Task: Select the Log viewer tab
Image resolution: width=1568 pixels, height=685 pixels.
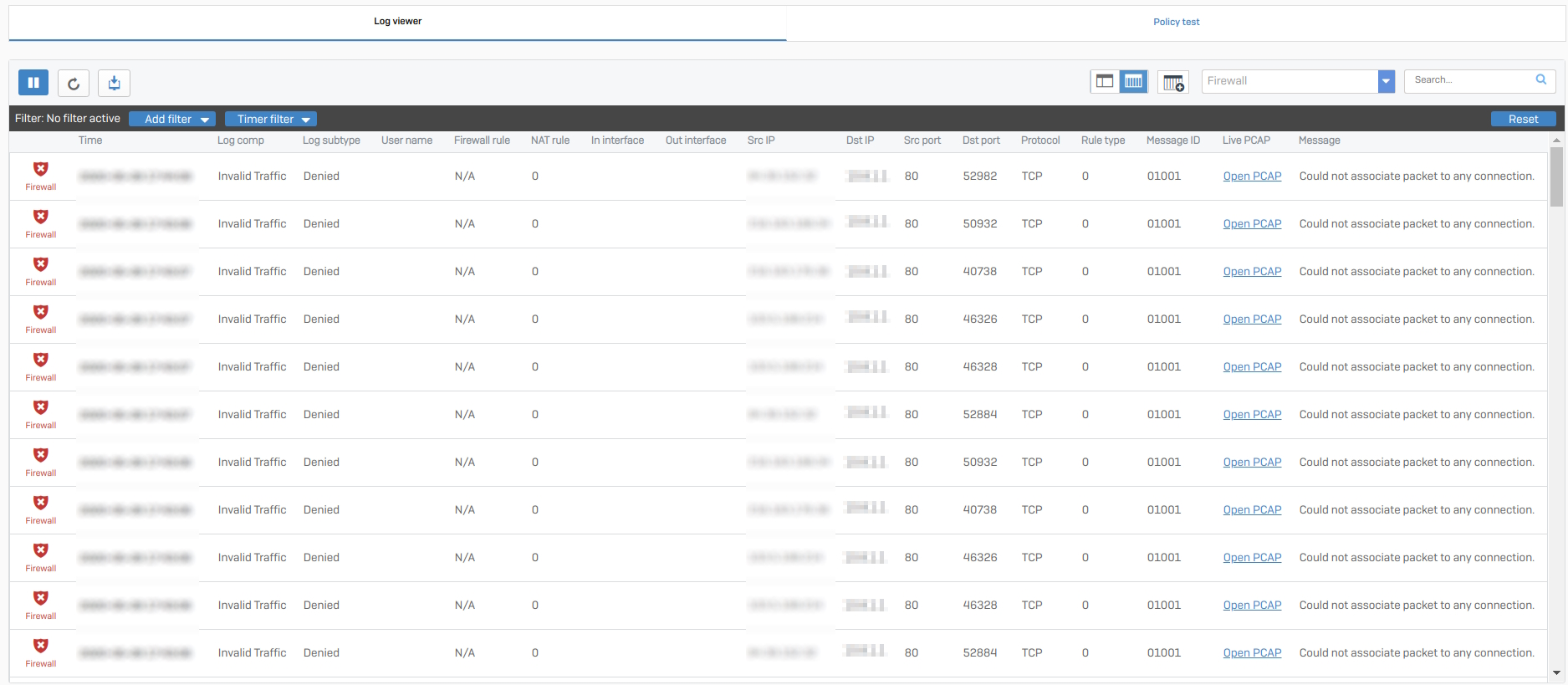Action: pyautogui.click(x=397, y=22)
